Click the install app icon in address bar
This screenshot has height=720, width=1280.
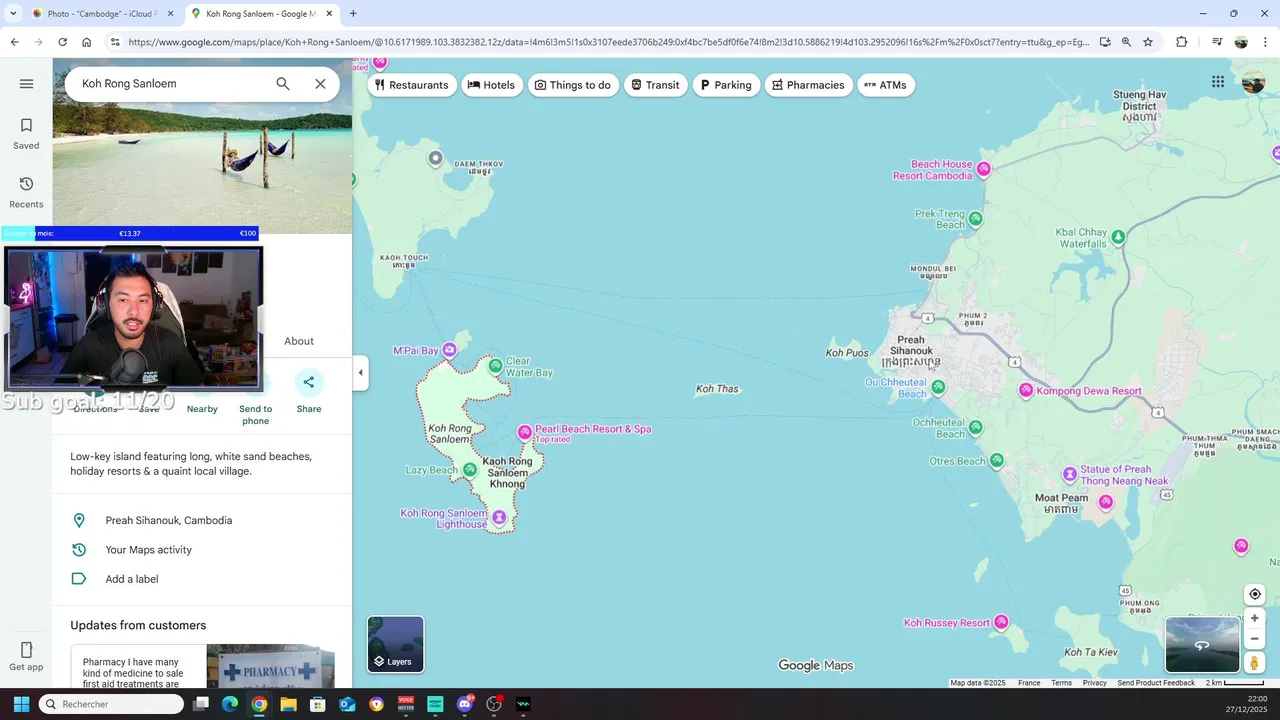click(1105, 42)
